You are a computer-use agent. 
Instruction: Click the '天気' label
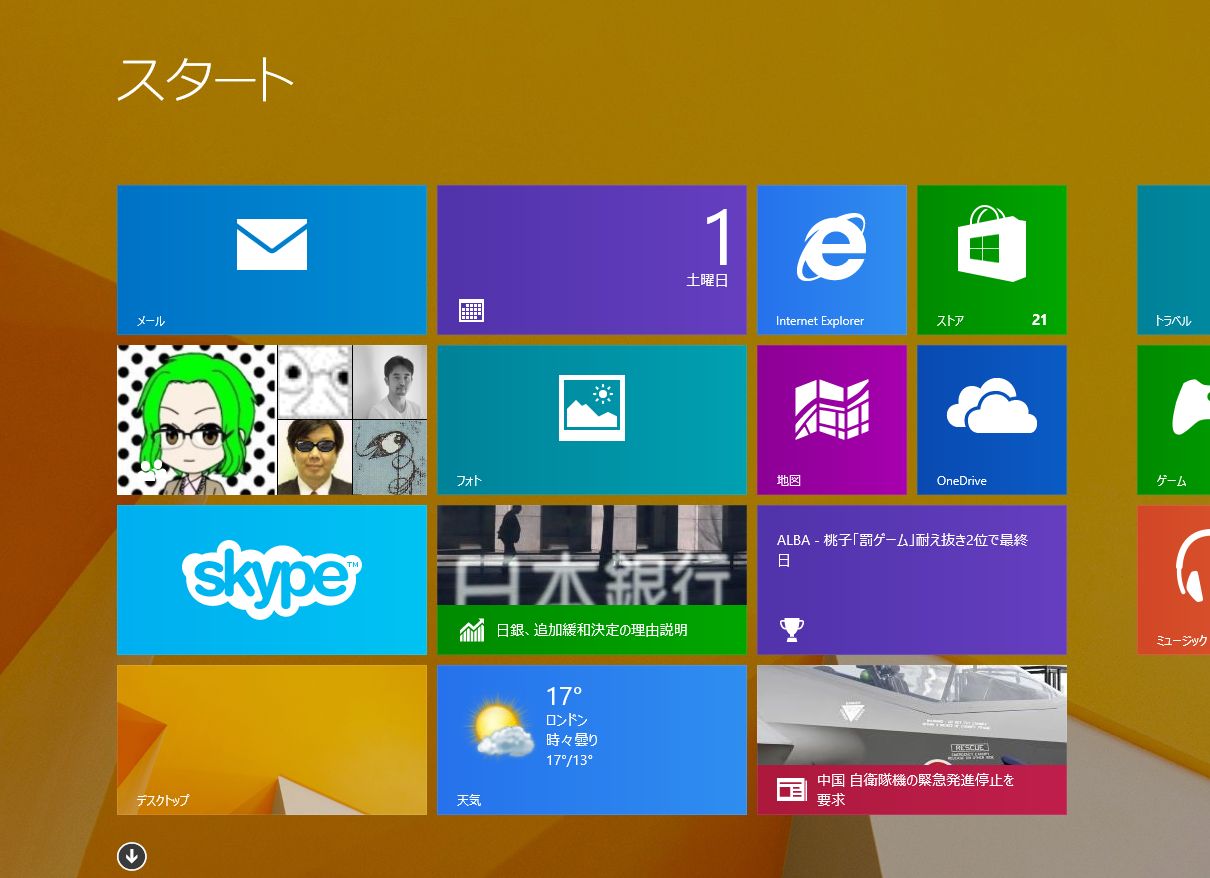(x=469, y=801)
